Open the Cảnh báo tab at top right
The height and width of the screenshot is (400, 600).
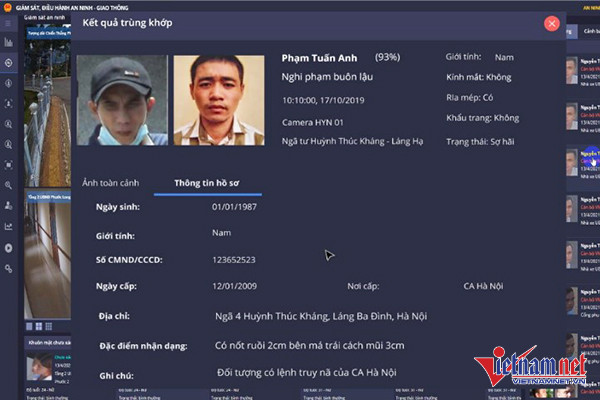click(591, 31)
